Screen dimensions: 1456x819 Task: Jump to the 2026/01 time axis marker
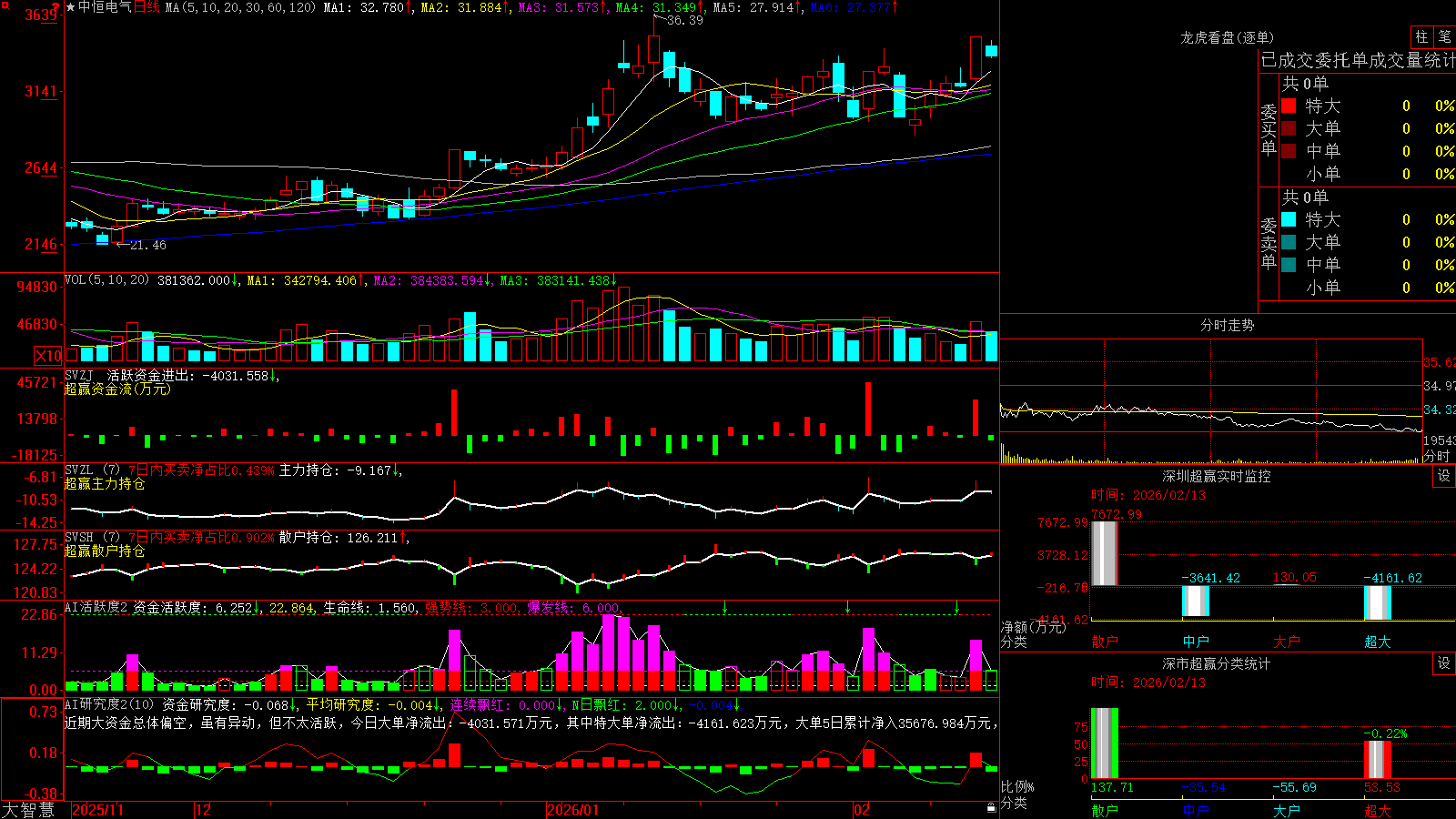coord(573,810)
